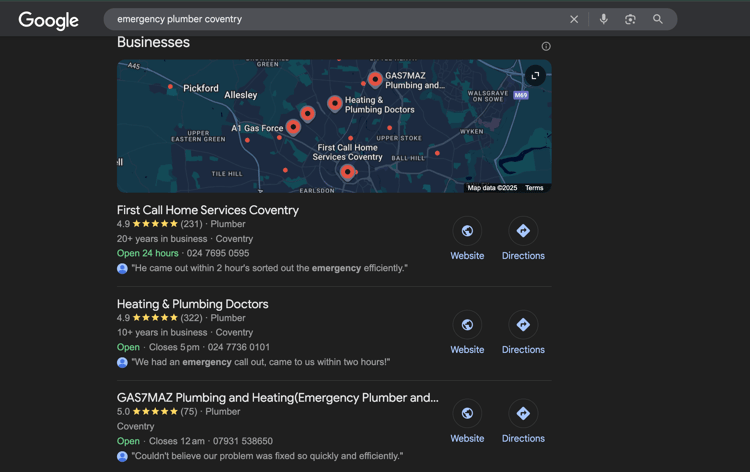This screenshot has width=750, height=472.
Task: Click reviewer avatar beside First Call review
Action: (122, 268)
